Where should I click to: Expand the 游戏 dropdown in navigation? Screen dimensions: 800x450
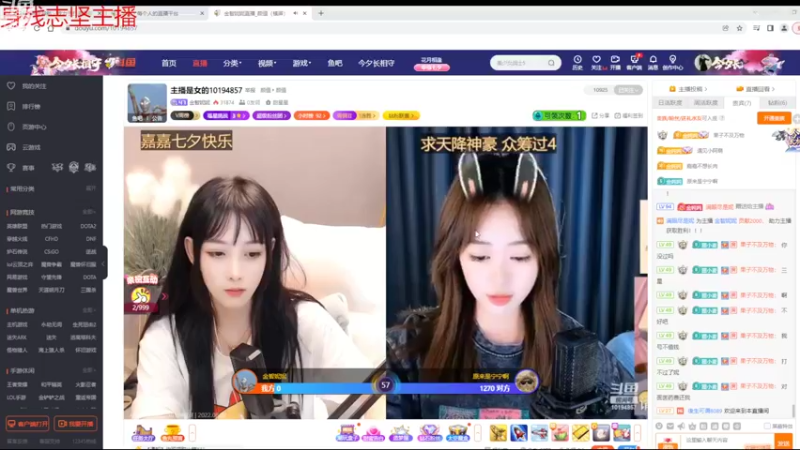(x=301, y=63)
